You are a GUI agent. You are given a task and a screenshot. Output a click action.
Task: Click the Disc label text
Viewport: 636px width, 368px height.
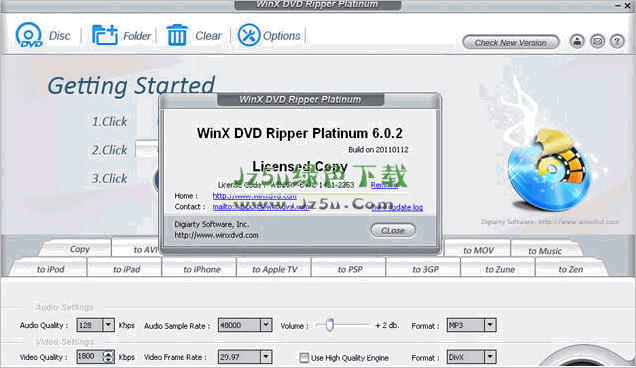click(x=60, y=36)
